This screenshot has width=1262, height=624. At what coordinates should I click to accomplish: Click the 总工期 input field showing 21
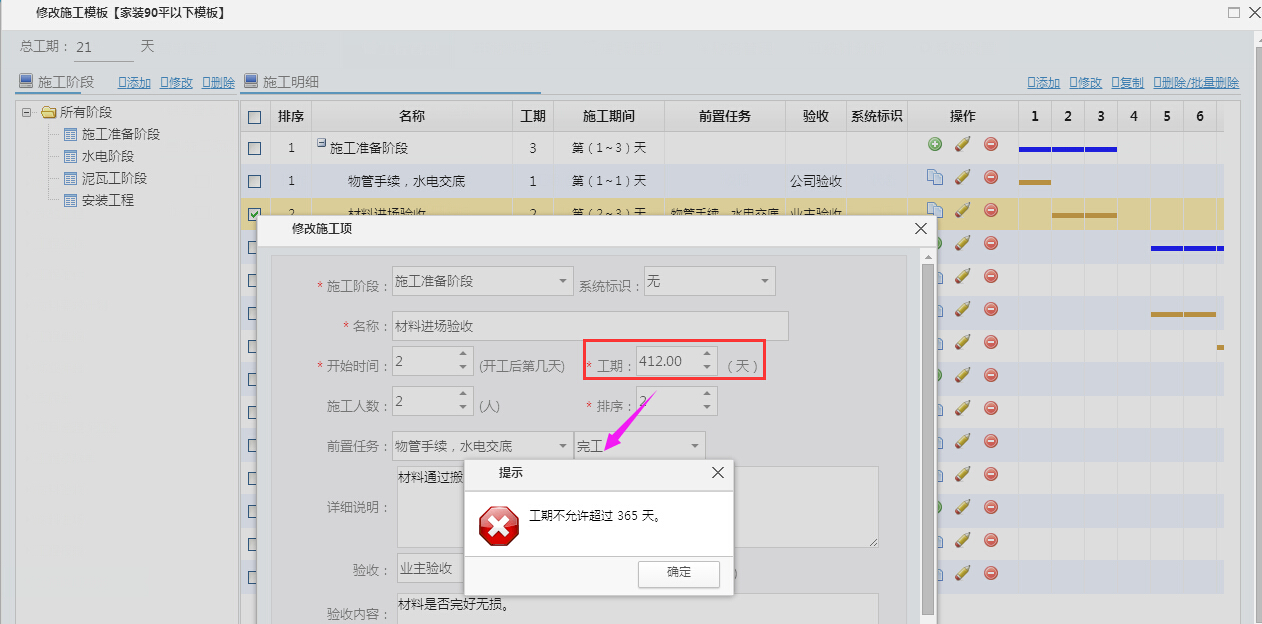tap(103, 47)
